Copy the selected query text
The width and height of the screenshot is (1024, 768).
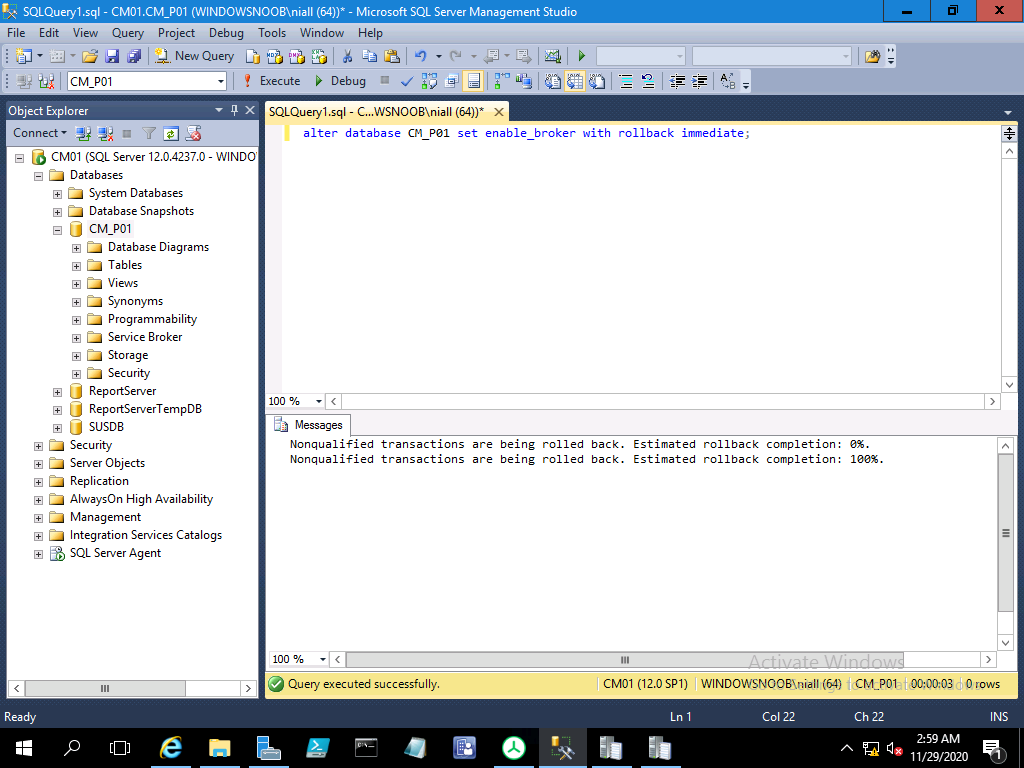[370, 56]
